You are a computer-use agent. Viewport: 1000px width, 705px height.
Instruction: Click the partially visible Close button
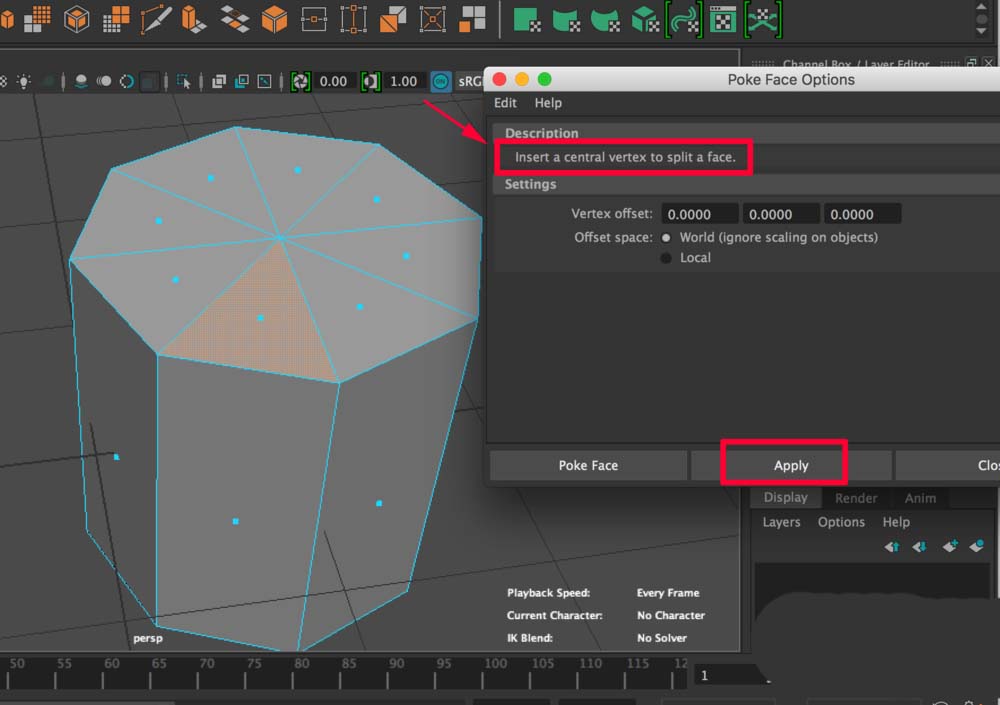(948, 465)
